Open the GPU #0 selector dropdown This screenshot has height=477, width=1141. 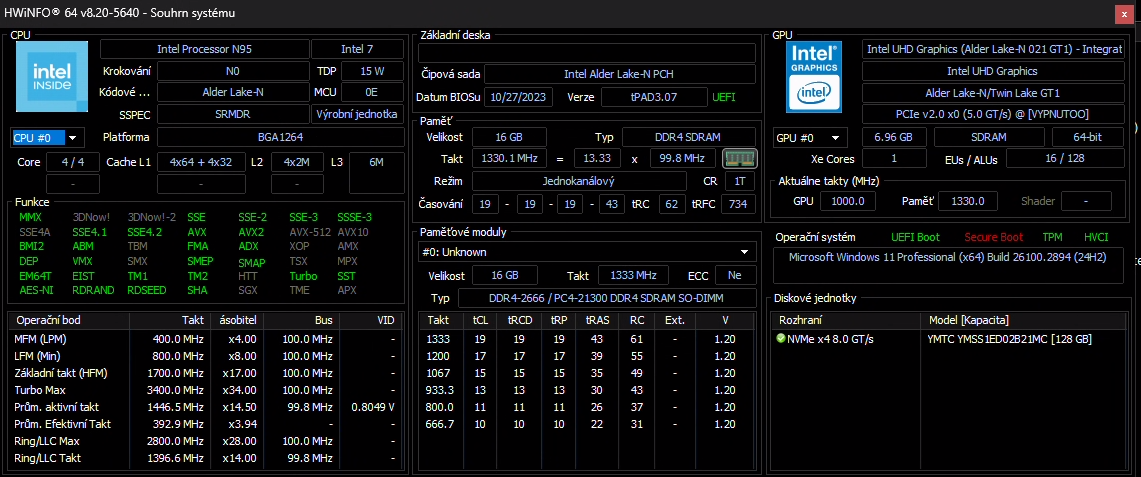(x=811, y=137)
